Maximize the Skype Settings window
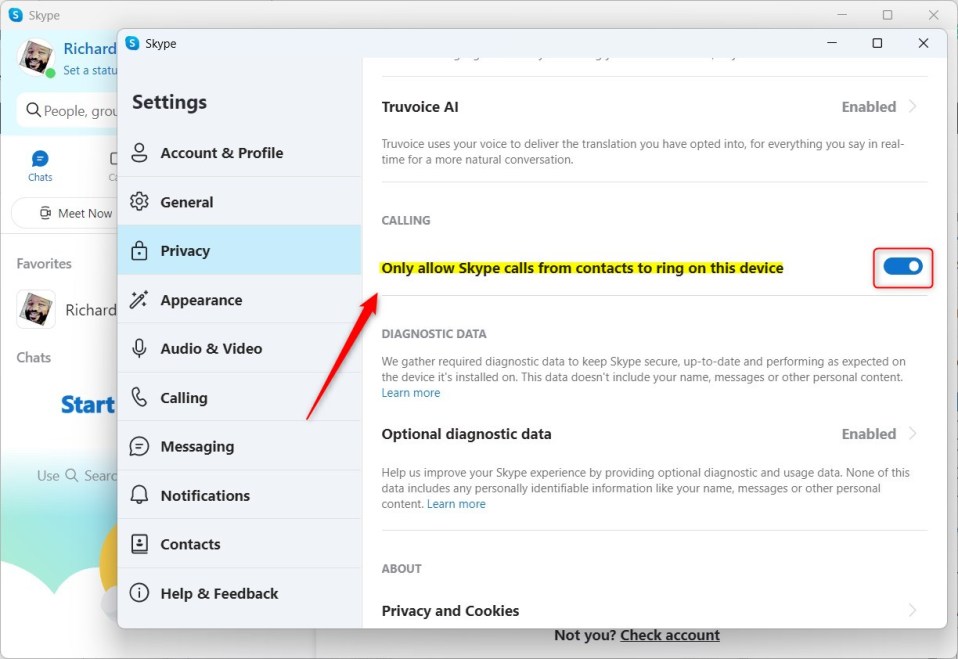958x659 pixels. [x=877, y=43]
